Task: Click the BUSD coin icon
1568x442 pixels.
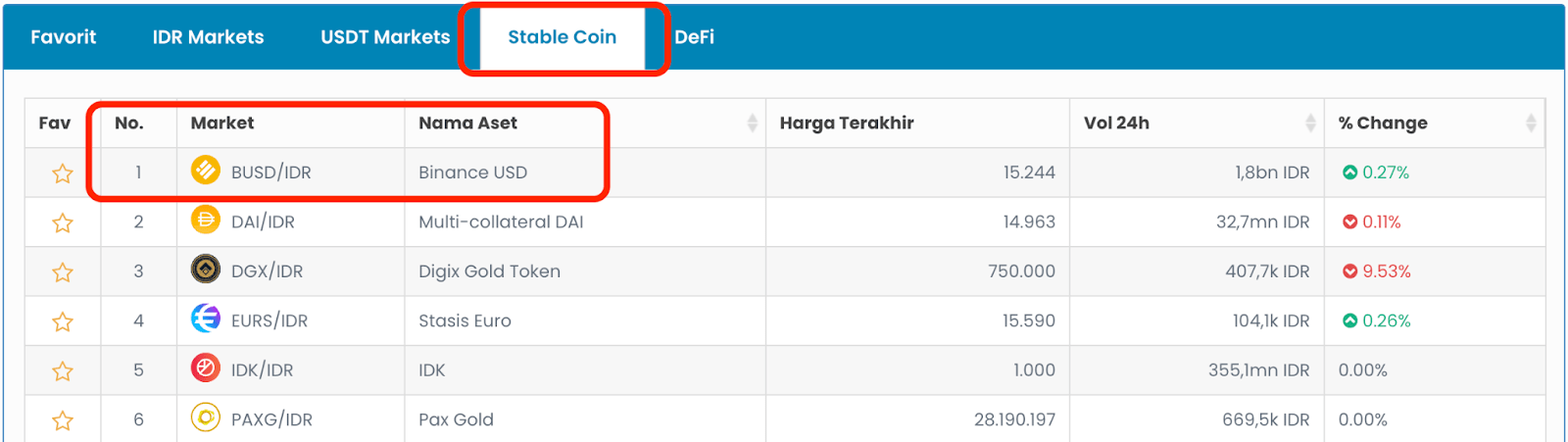Action: (x=206, y=171)
